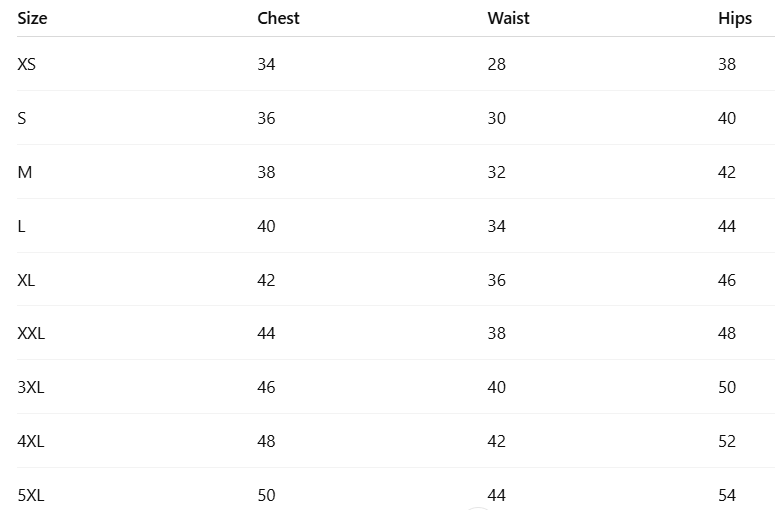Click the Hips column header
This screenshot has height=510, width=775.
pos(735,19)
